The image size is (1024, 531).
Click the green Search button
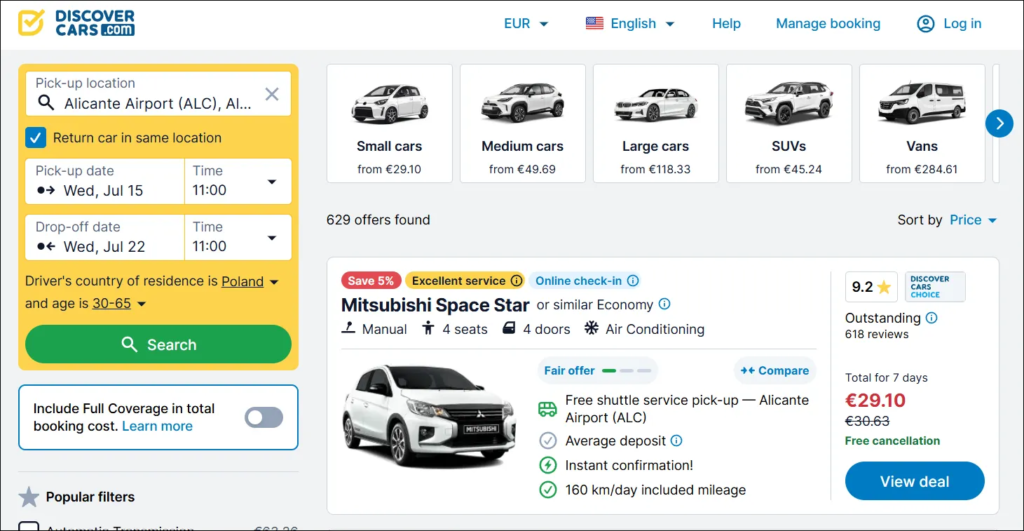click(x=158, y=344)
